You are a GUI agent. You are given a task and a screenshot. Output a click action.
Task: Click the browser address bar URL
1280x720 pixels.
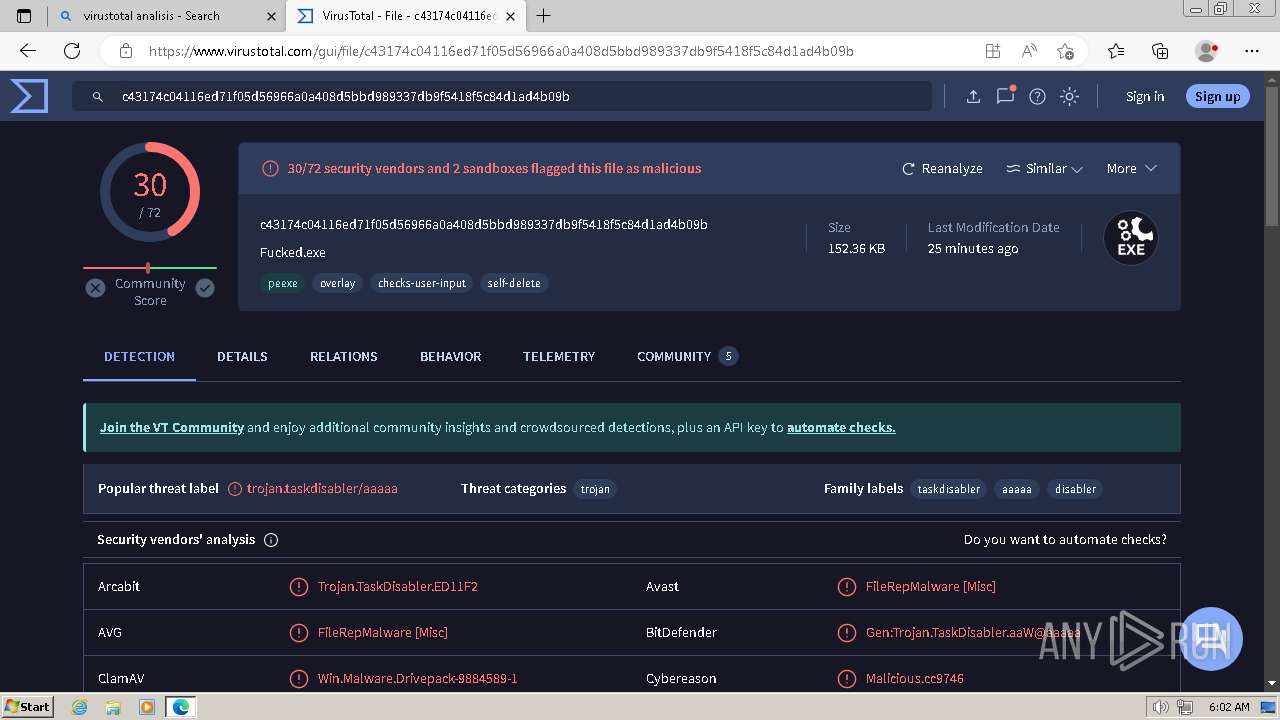501,51
